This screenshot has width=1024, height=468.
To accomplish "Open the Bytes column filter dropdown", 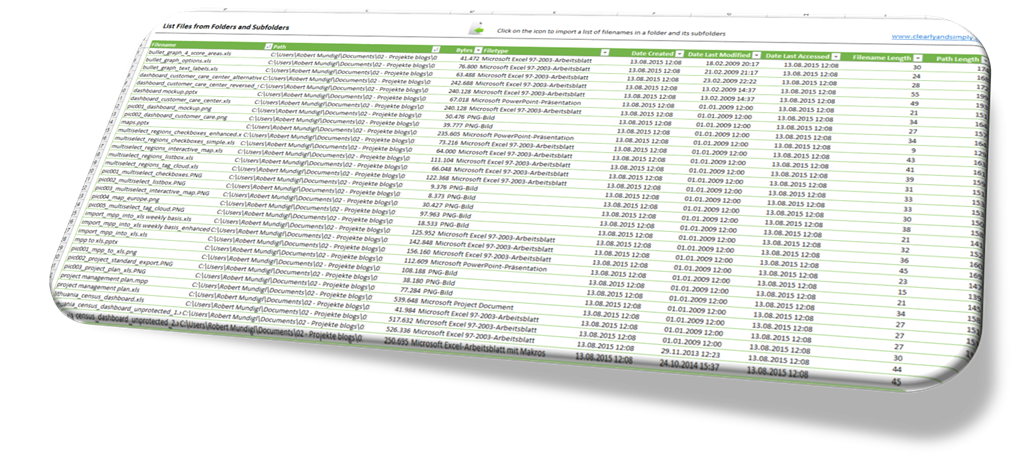I will pos(478,50).
